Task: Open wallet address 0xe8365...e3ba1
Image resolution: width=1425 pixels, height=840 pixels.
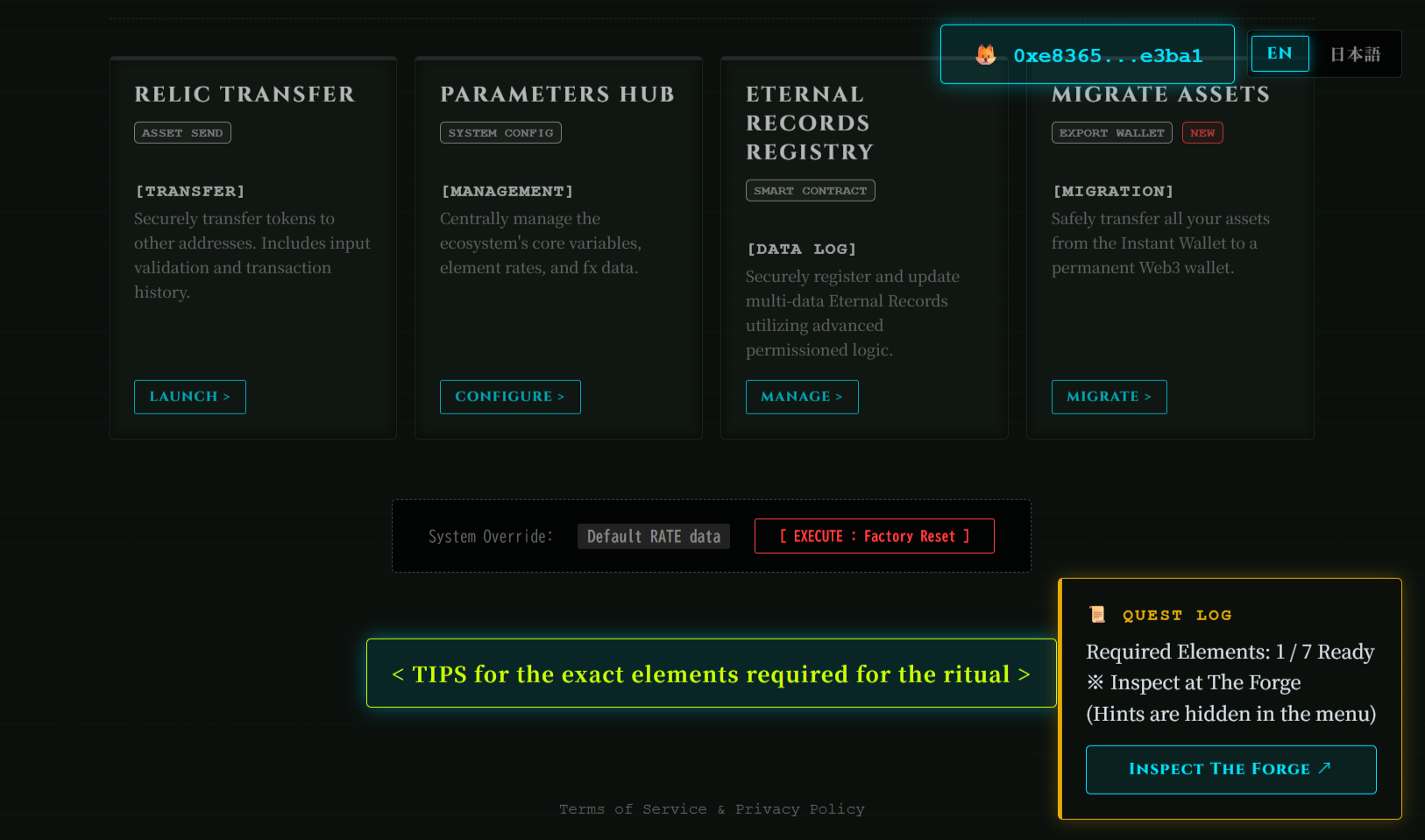Action: 1087,54
